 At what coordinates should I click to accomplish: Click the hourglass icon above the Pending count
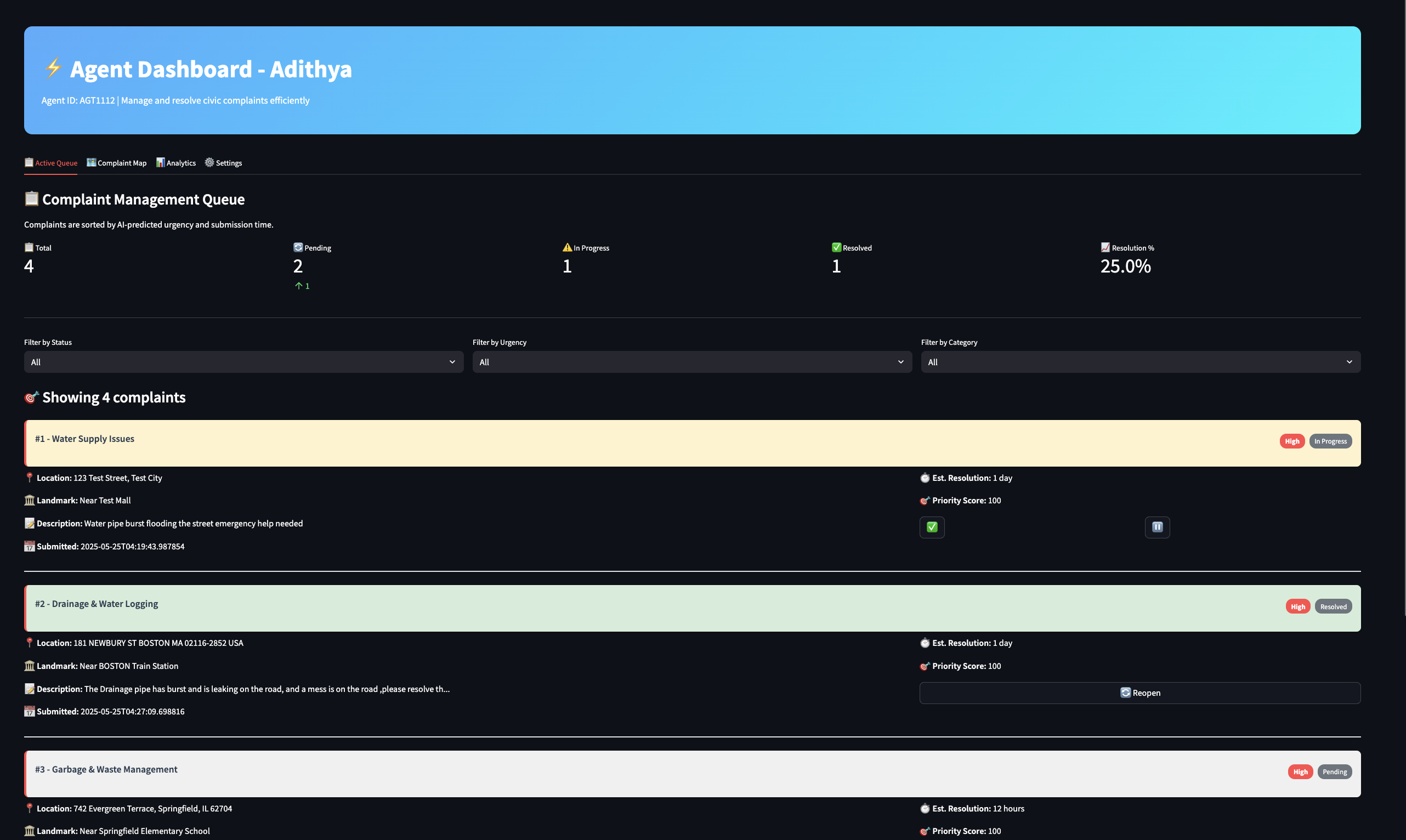pyautogui.click(x=298, y=247)
